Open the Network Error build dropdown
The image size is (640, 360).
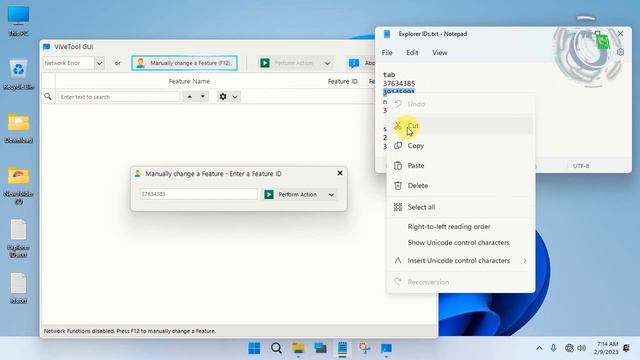coord(99,63)
